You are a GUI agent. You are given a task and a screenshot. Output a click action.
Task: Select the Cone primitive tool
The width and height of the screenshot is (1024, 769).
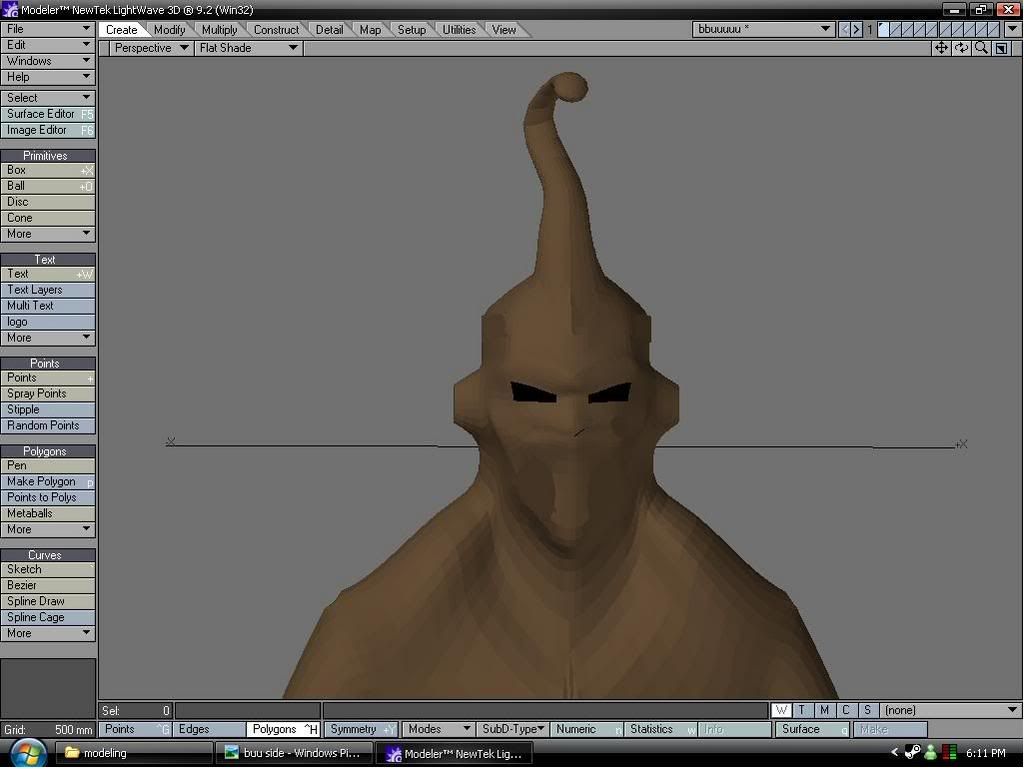(x=48, y=218)
